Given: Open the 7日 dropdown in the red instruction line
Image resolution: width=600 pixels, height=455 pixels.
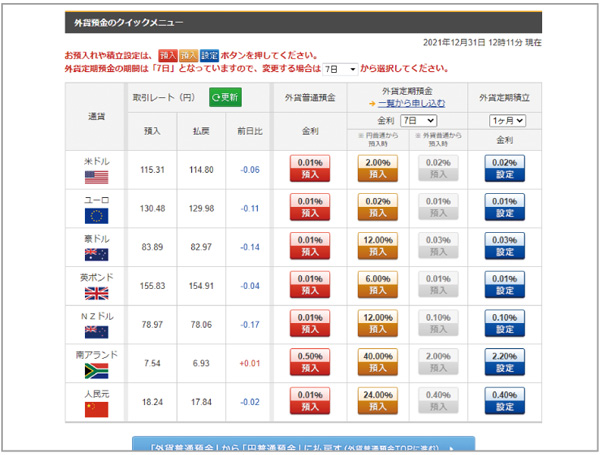Looking at the screenshot, I should point(340,69).
